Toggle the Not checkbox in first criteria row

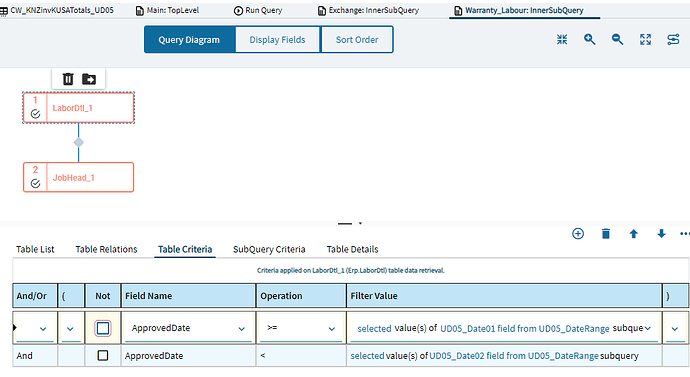point(103,328)
